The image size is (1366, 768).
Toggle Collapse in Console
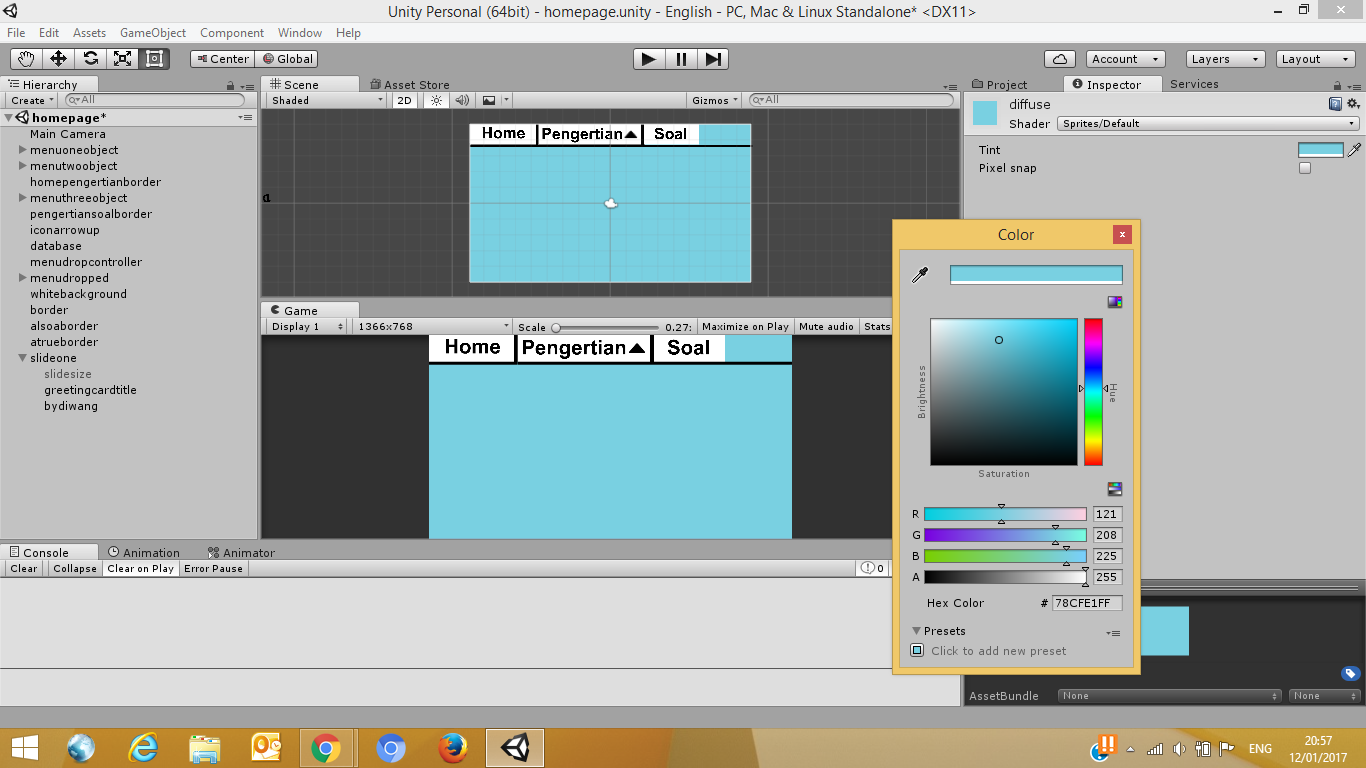tap(75, 568)
